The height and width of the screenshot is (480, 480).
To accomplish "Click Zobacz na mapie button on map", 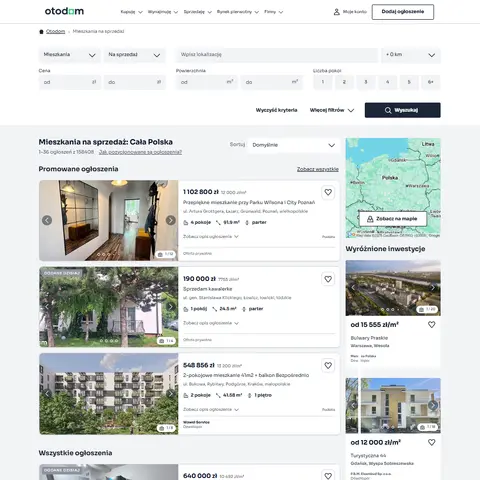I will 393,219.
